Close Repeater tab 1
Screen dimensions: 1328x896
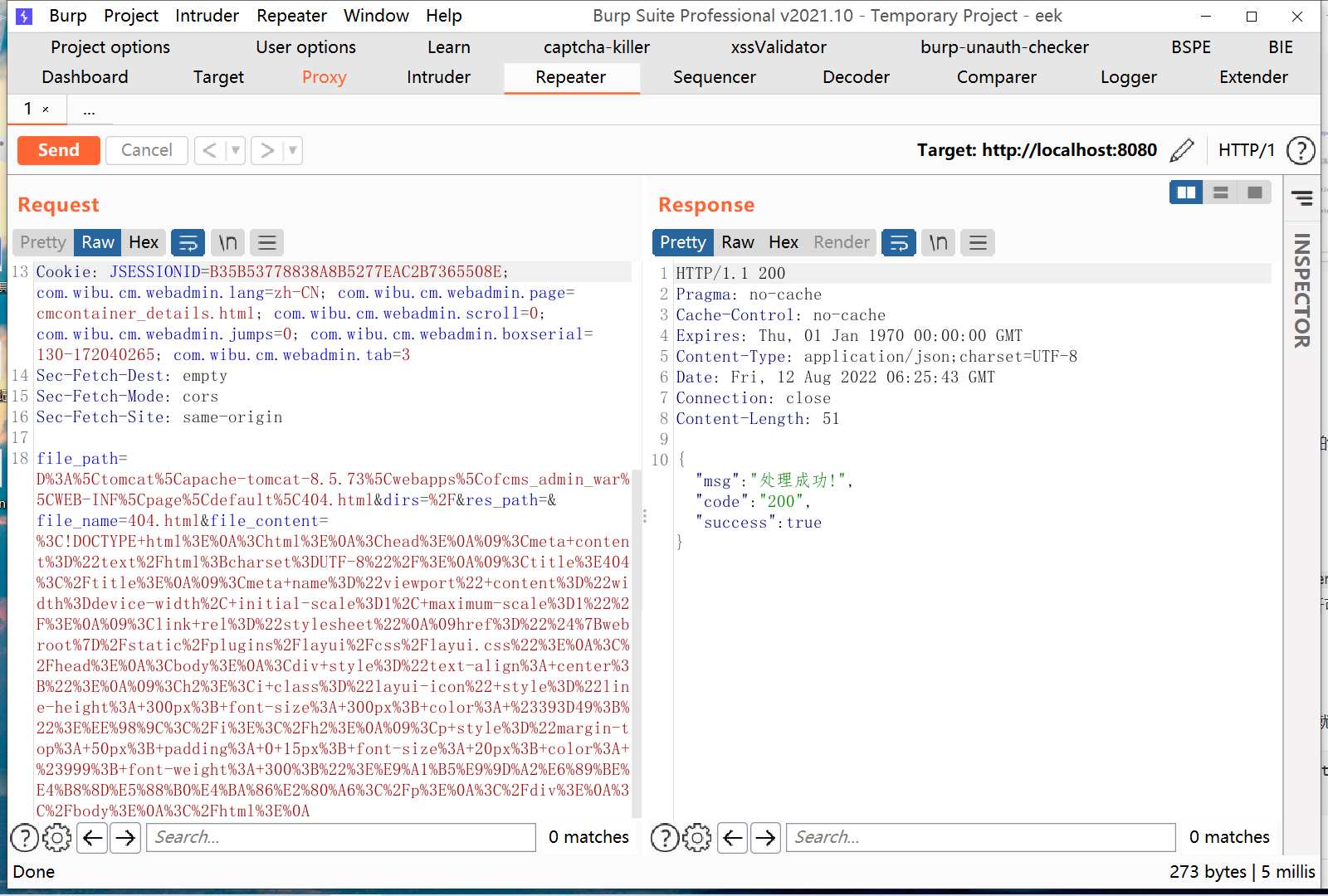click(46, 110)
